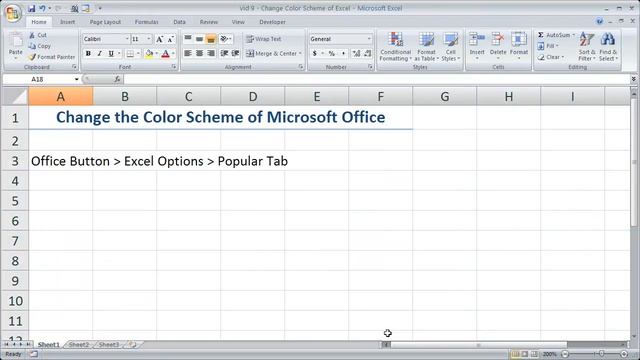Decrease decimal places
The height and width of the screenshot is (360, 640).
point(367,53)
